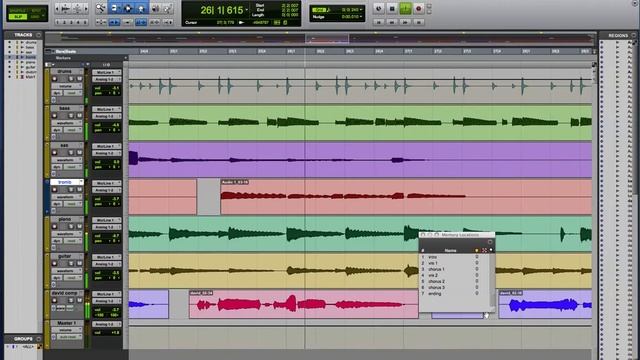Viewport: 640px width, 360px height.
Task: Click the tromb track name
Action: [64, 182]
